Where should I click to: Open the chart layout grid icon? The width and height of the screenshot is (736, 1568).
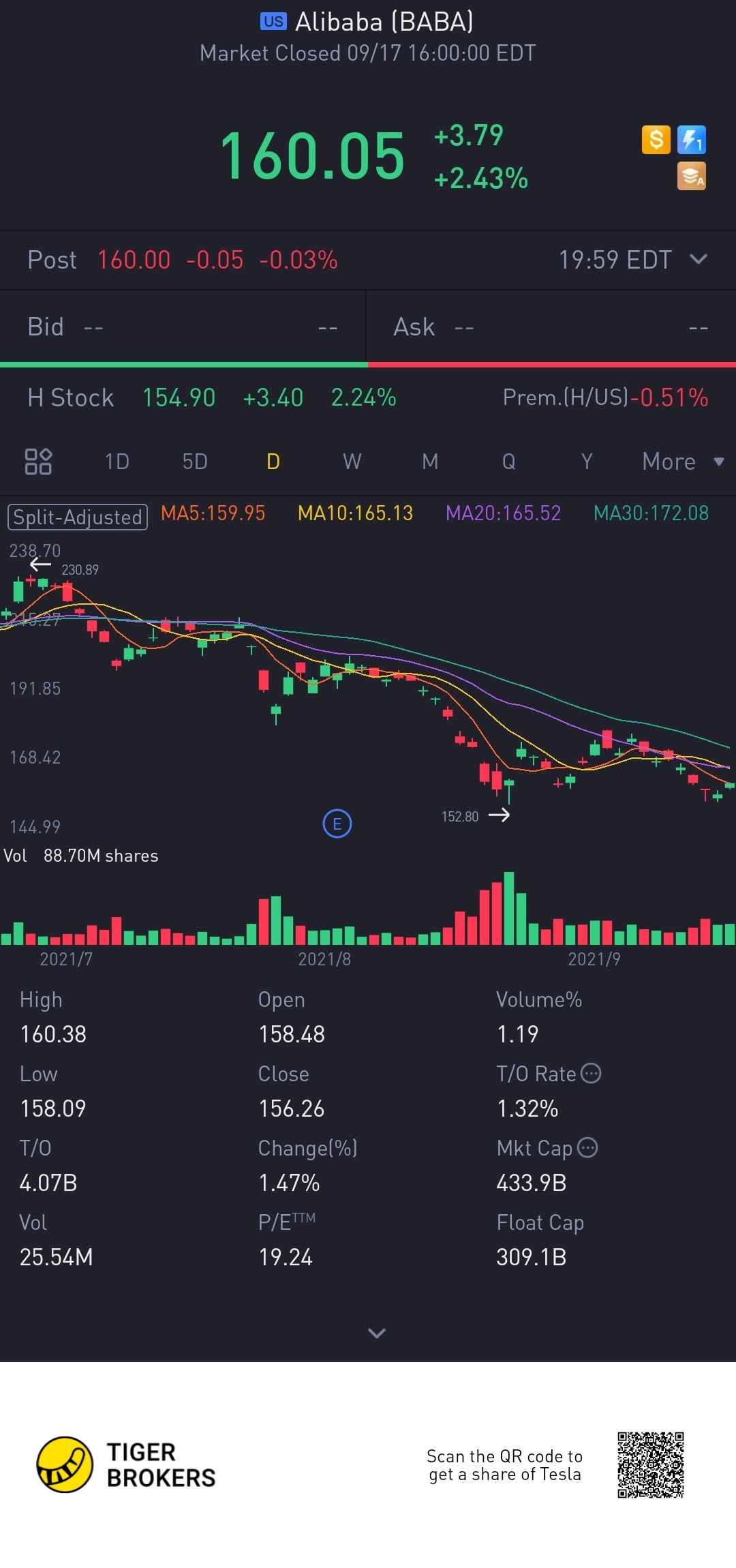(38, 462)
